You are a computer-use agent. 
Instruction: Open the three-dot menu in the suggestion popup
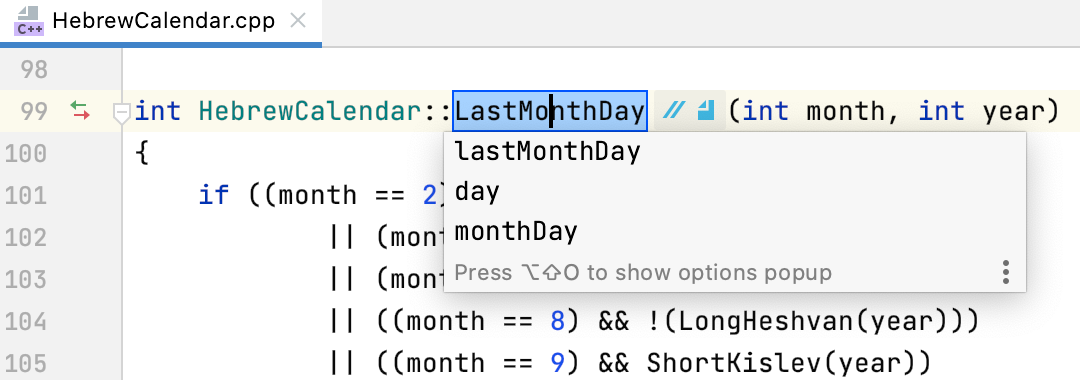coord(1006,272)
